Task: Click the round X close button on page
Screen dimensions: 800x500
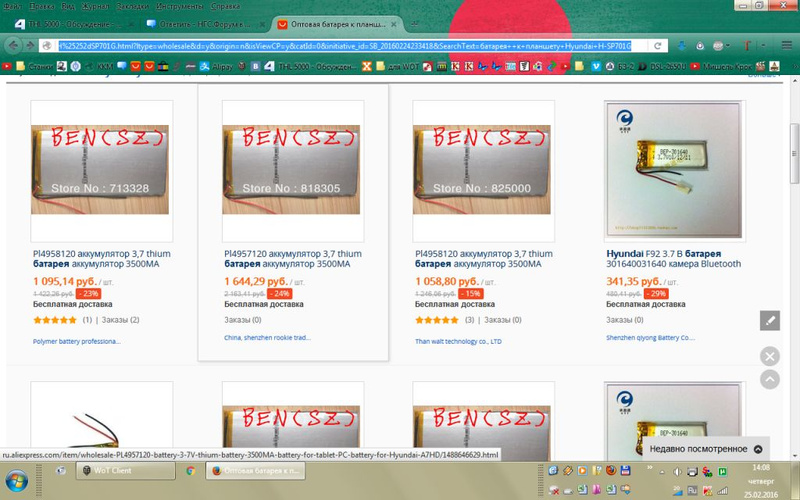Action: (x=770, y=356)
